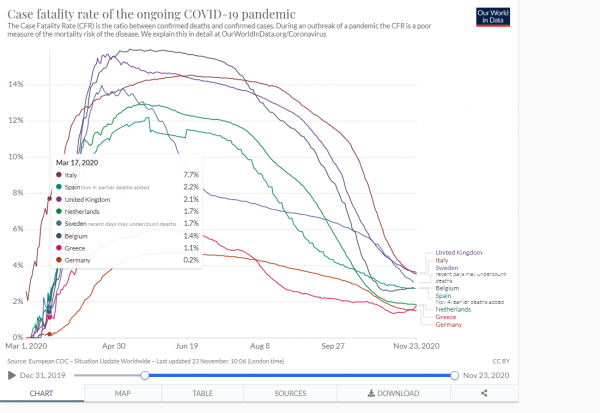This screenshot has width=600, height=413.
Task: Play the timeline animation
Action: (x=11, y=375)
